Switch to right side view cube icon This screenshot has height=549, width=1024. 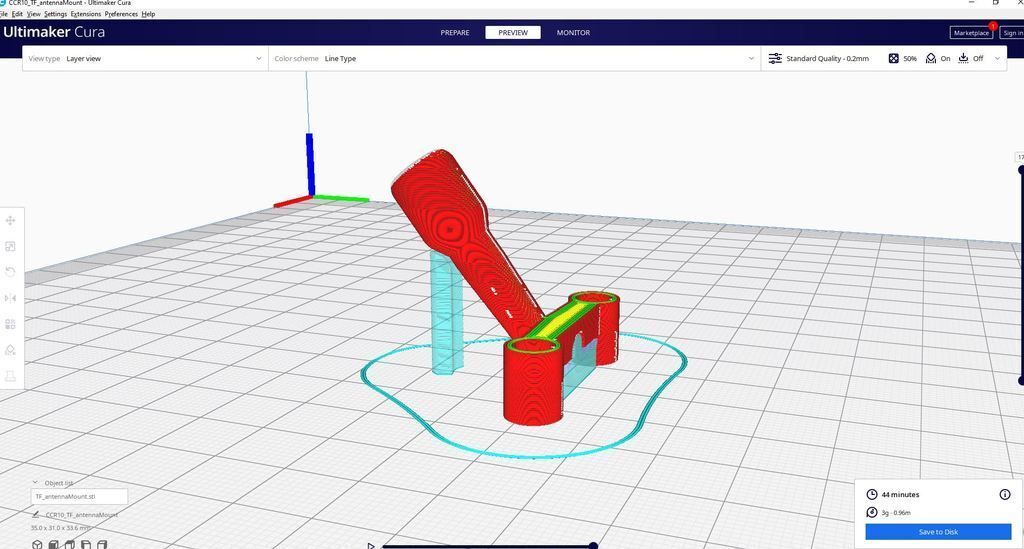[102, 544]
